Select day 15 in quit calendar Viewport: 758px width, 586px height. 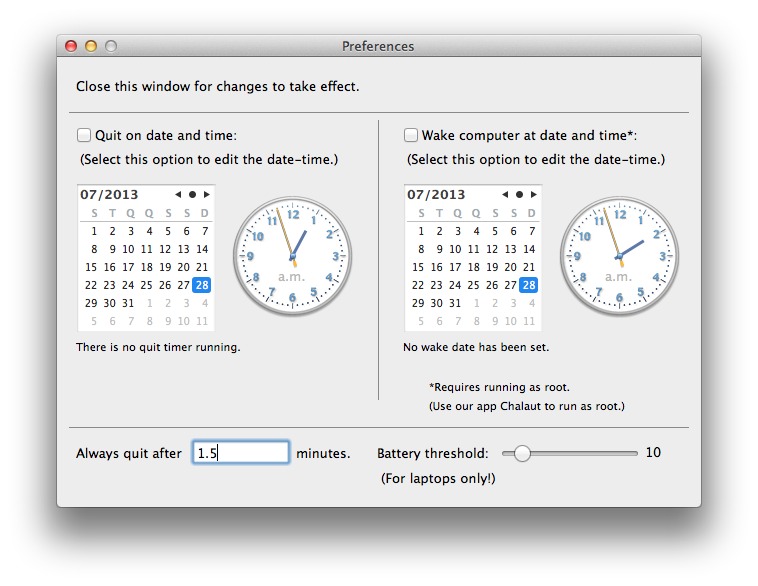coord(91,267)
